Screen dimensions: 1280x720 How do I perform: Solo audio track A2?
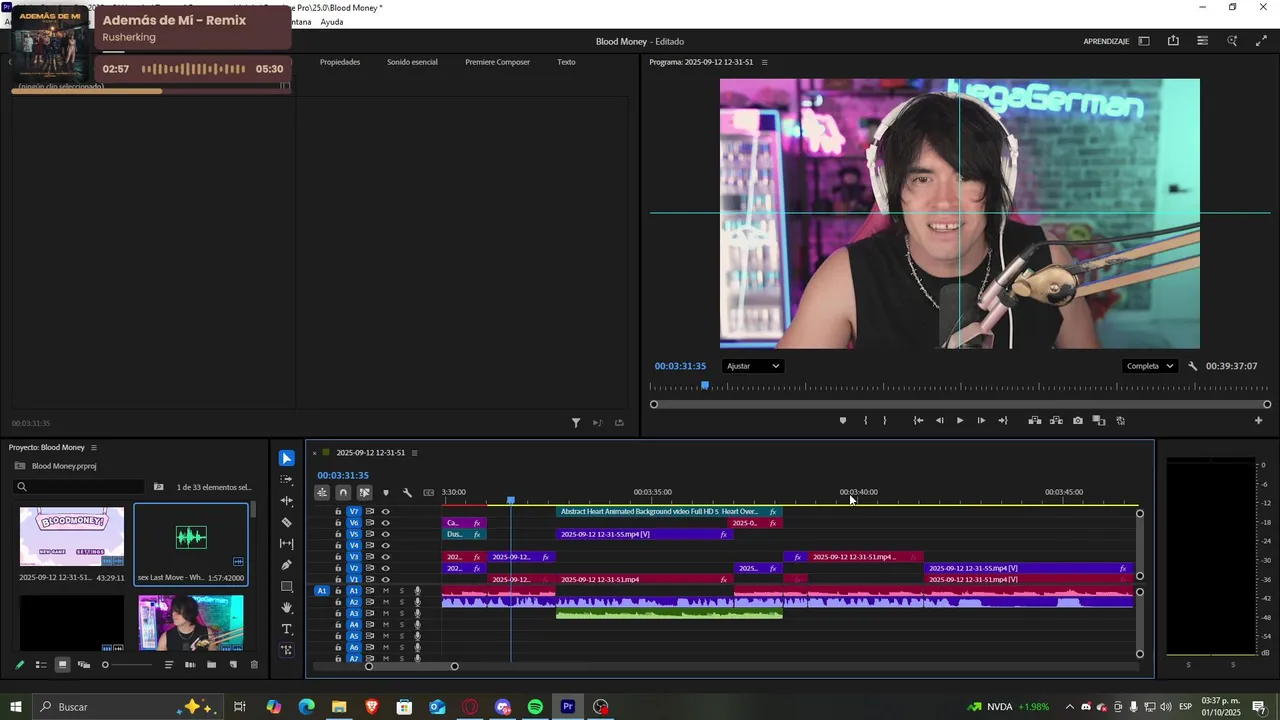point(402,602)
